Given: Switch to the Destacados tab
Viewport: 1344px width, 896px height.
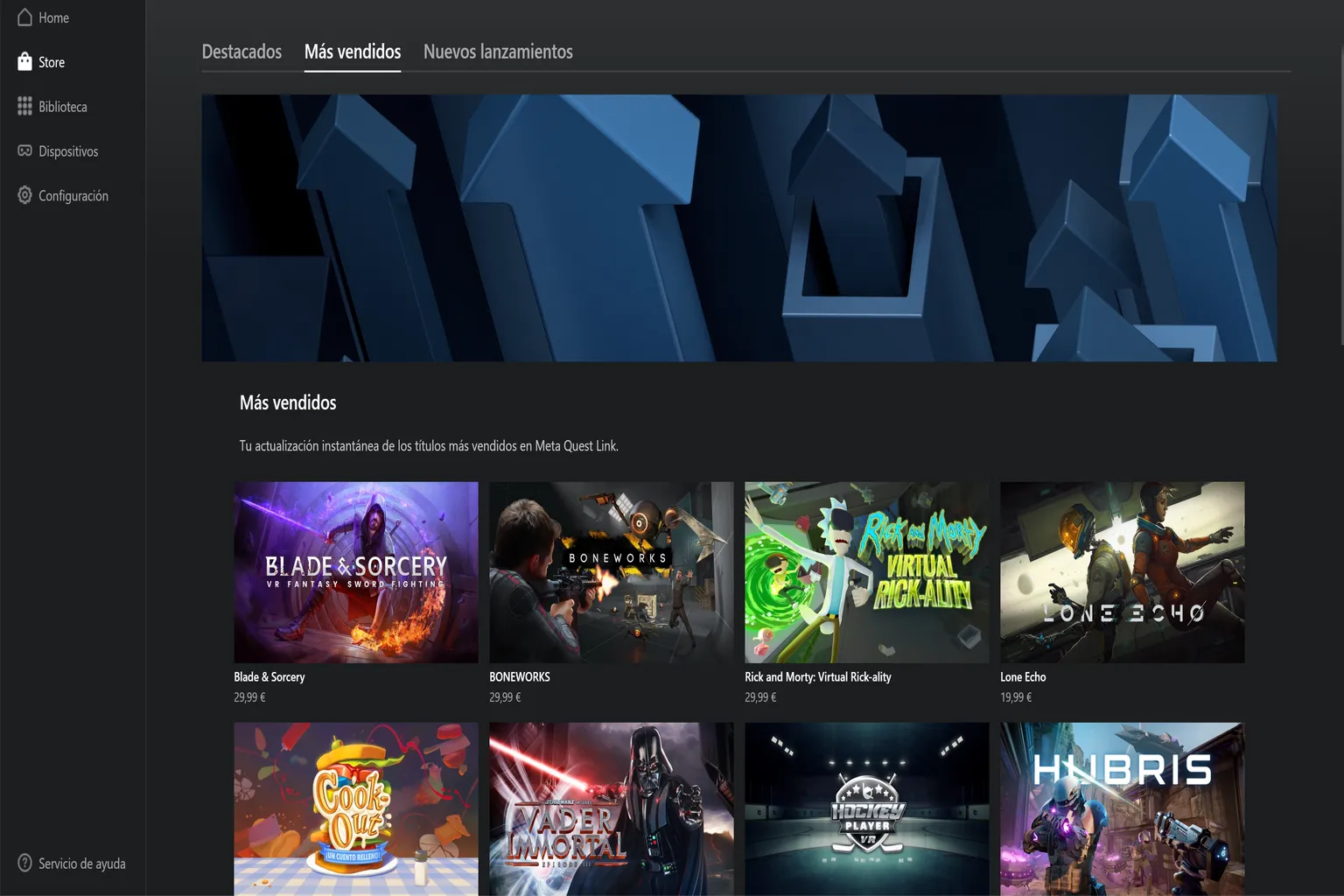Looking at the screenshot, I should point(241,52).
